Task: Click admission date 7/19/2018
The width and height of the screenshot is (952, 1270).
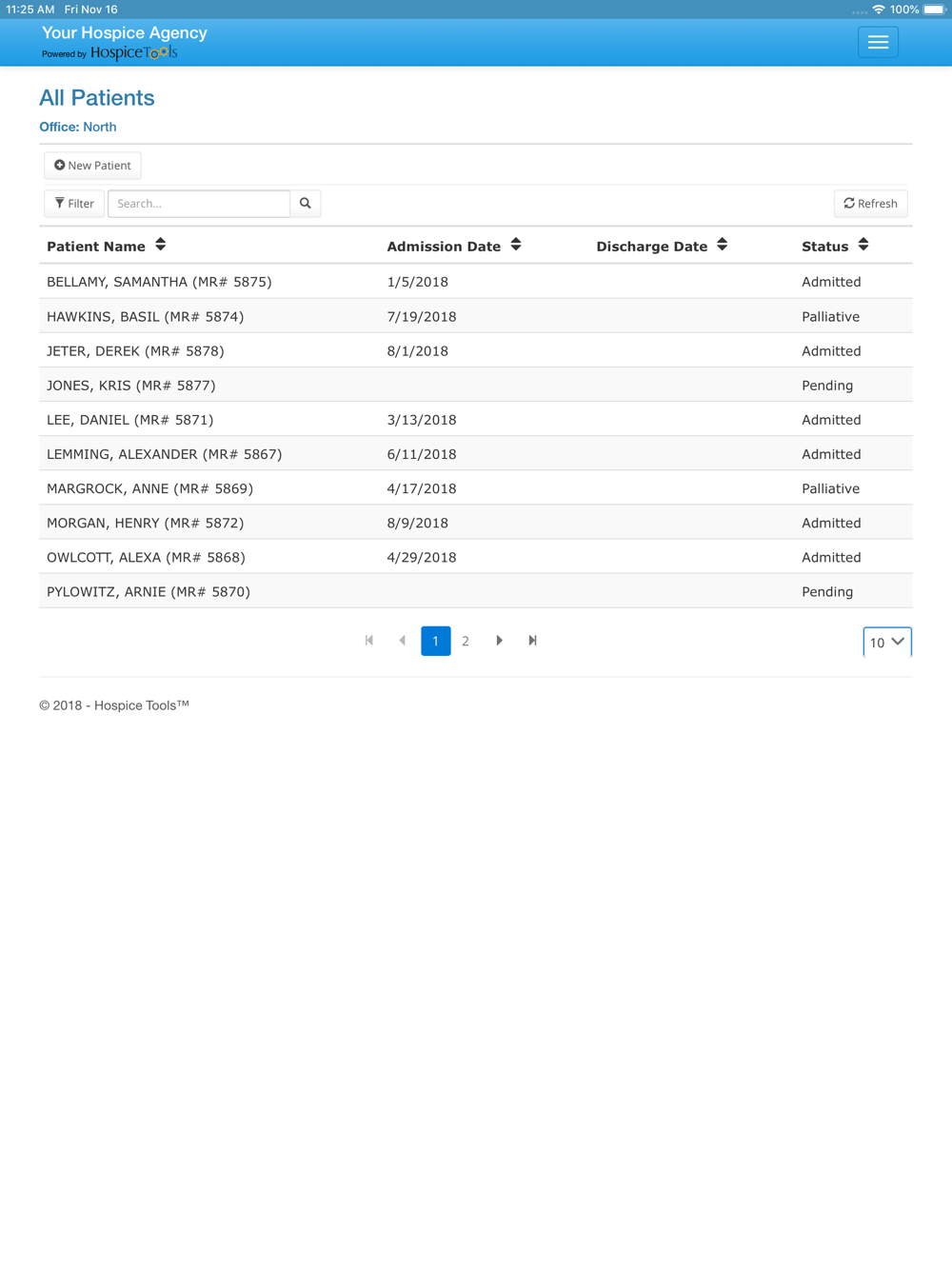Action: tap(422, 316)
